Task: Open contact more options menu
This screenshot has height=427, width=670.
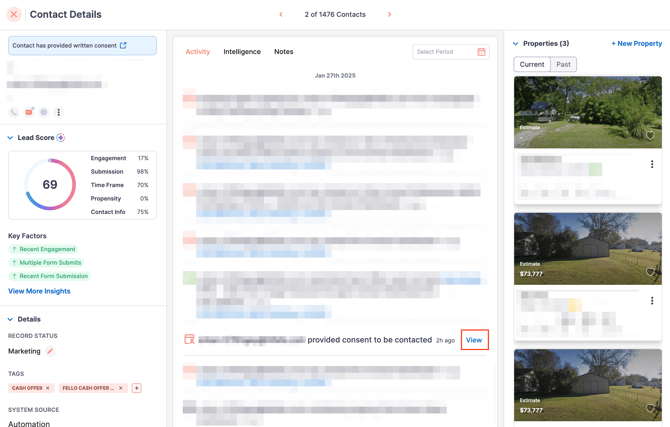Action: click(x=59, y=112)
